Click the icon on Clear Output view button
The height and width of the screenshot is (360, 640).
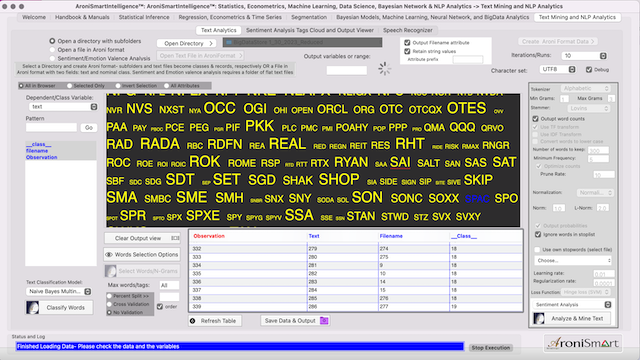coord(175,238)
